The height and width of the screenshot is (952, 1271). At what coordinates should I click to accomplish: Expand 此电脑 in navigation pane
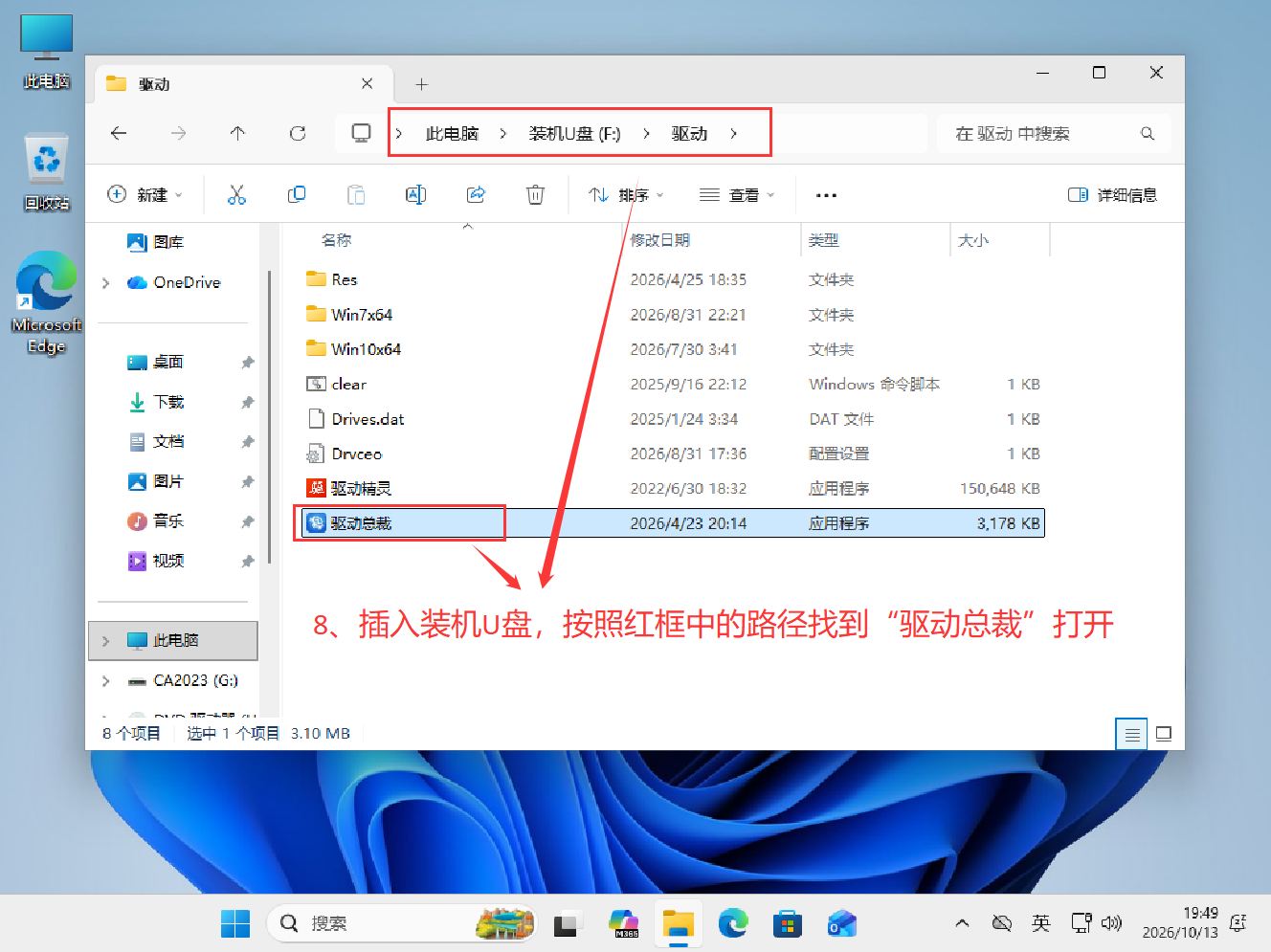pyautogui.click(x=105, y=641)
